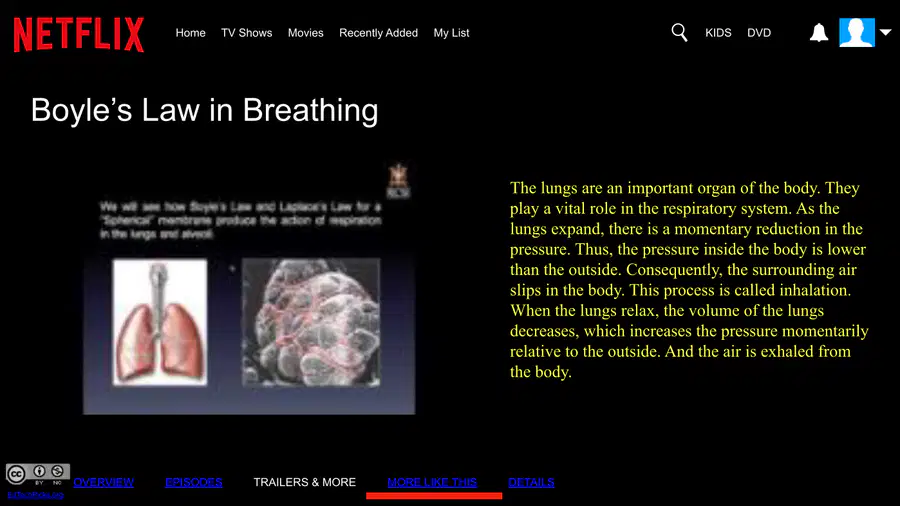Click the non-commercial icon in the license badge

57,472
